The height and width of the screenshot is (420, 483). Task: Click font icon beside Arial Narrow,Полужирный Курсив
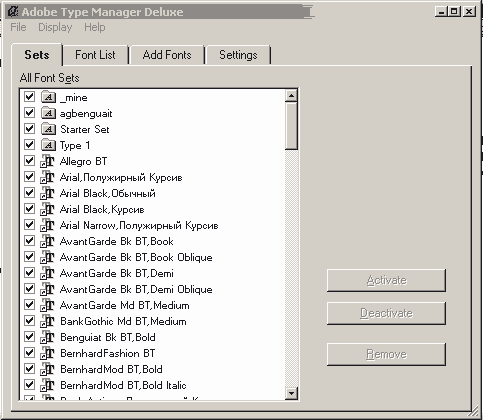47,225
